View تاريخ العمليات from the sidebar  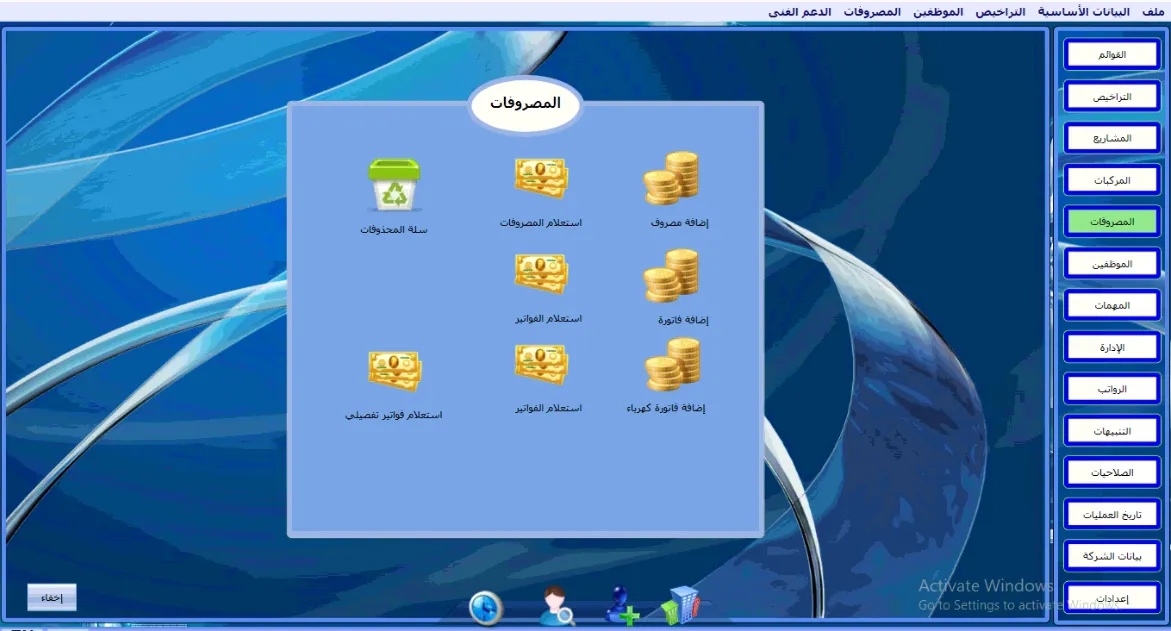[1112, 515]
